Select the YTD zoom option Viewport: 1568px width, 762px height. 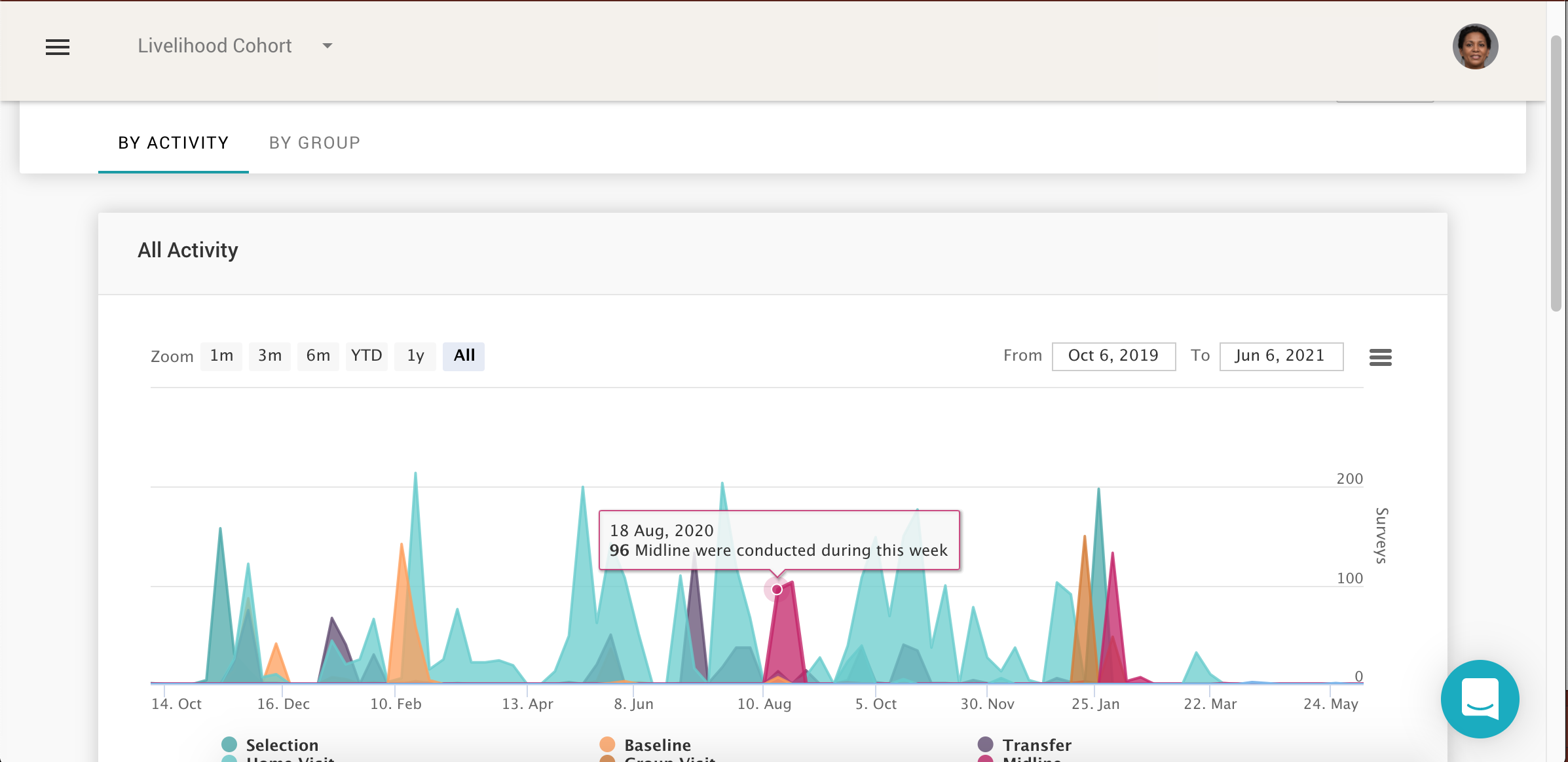366,356
